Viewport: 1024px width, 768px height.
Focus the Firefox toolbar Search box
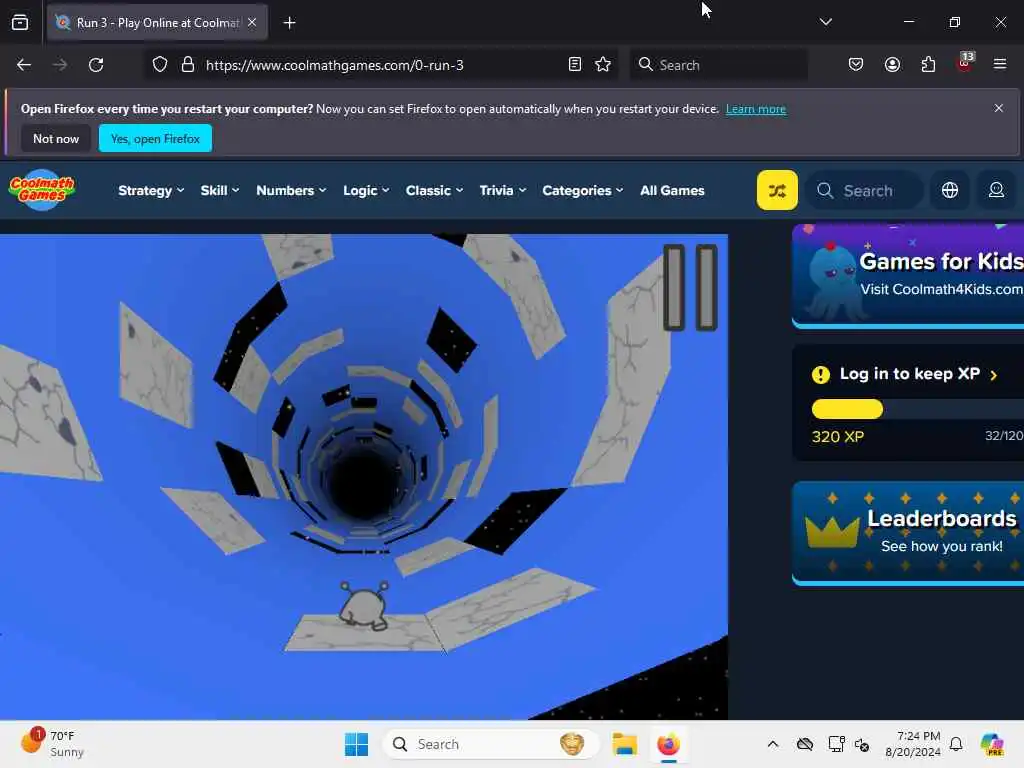click(x=718, y=65)
